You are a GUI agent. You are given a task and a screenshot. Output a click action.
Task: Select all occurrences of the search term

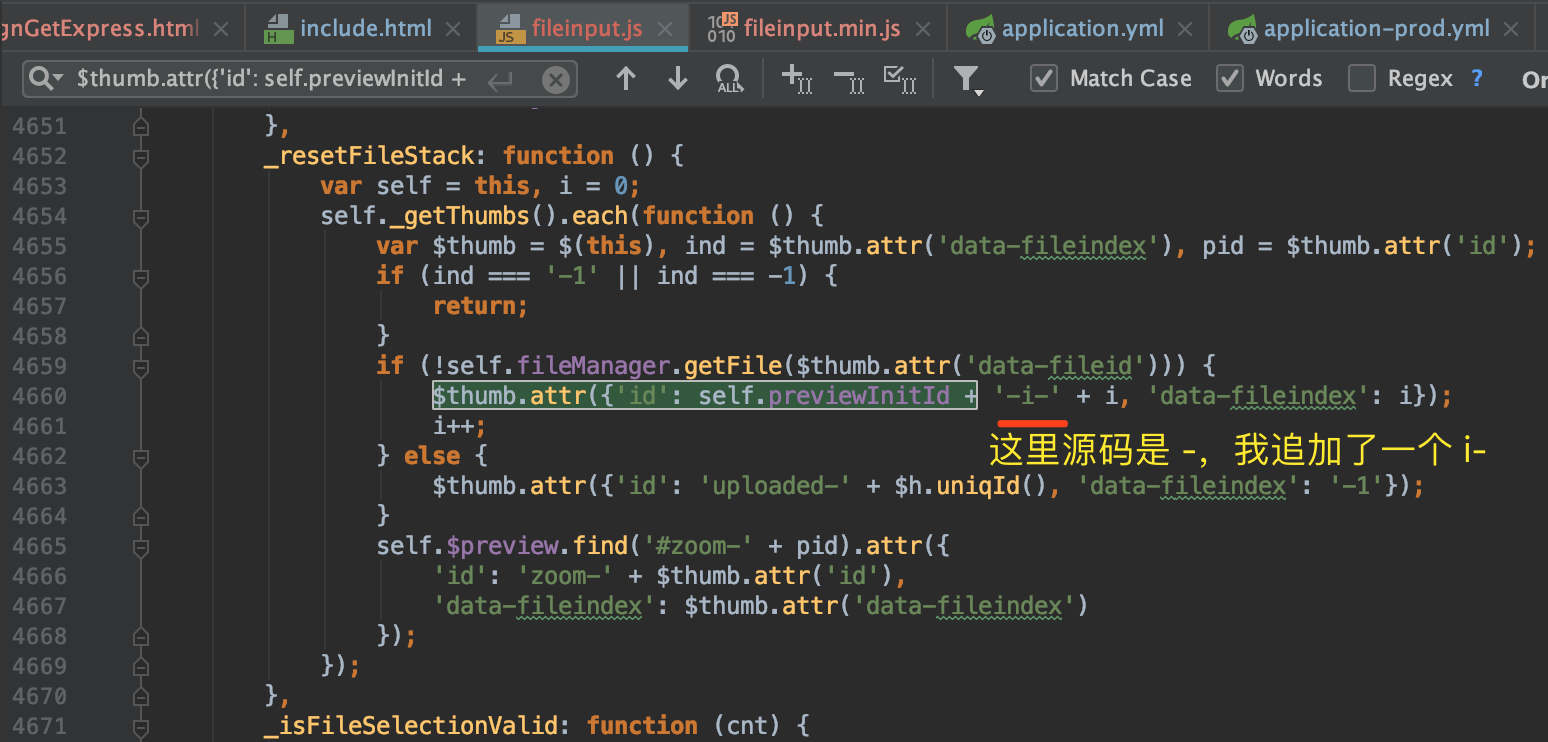pos(729,78)
